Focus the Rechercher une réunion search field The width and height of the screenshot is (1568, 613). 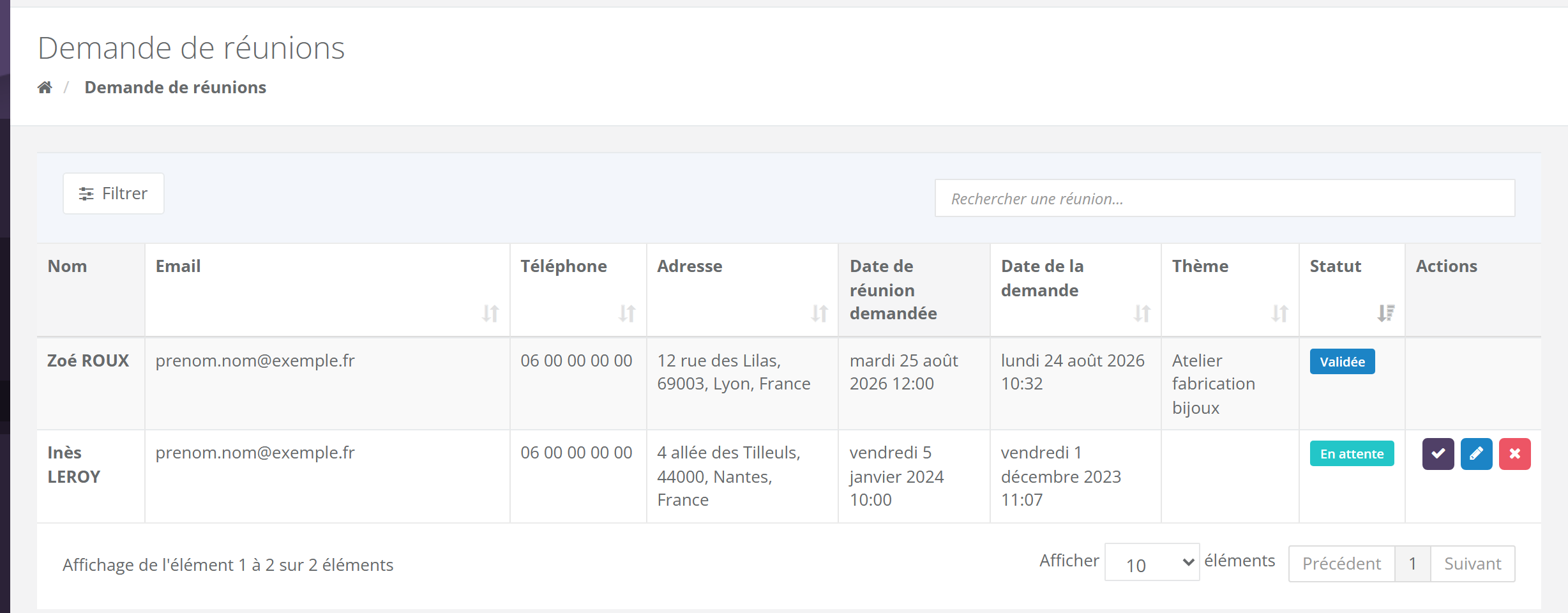(1225, 199)
